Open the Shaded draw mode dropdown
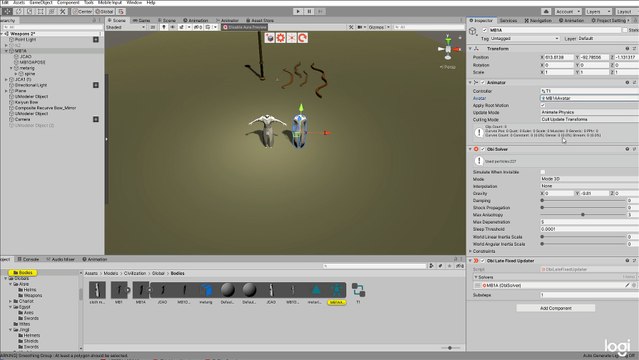The image size is (639, 360). [126, 27]
